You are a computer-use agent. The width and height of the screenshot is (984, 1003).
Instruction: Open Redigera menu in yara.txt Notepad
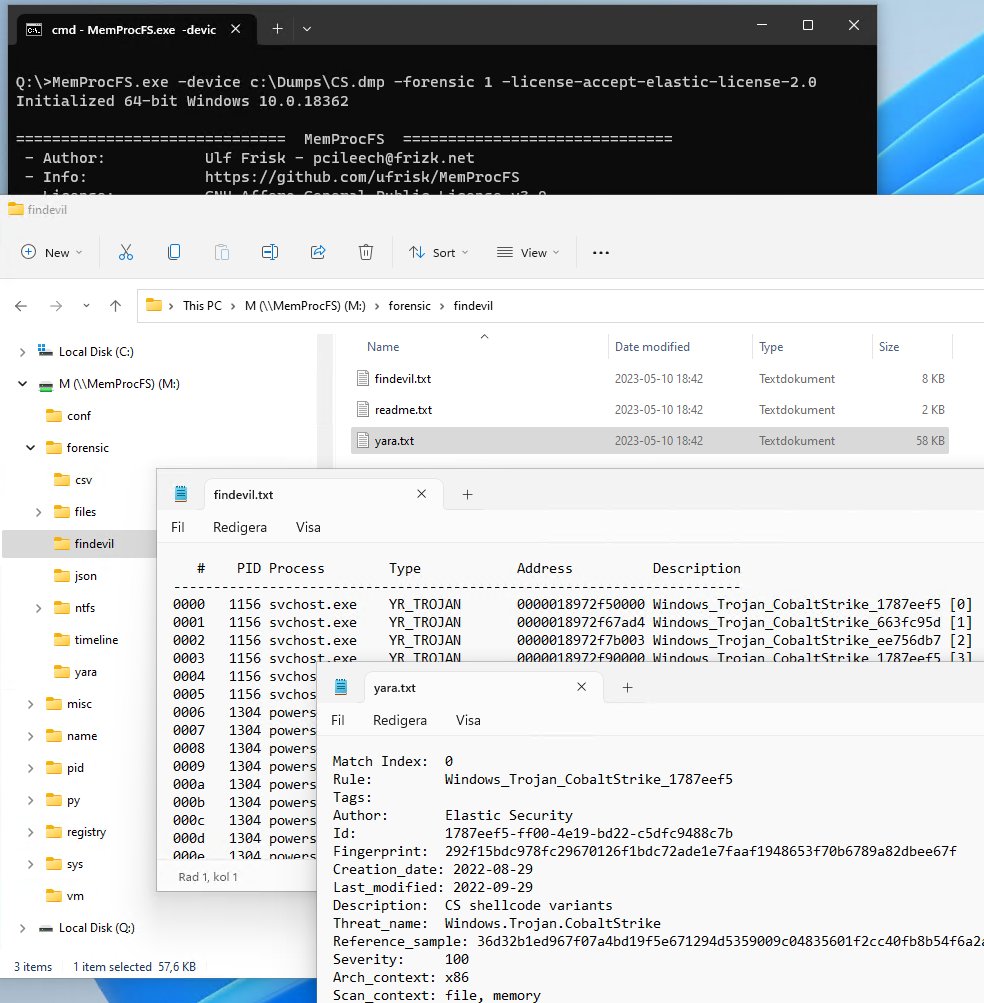click(400, 720)
